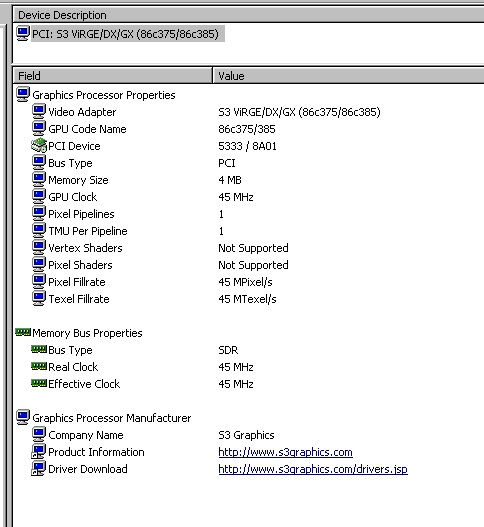The image size is (484, 527).
Task: Click the value 86c375/385
Action: coord(247,129)
